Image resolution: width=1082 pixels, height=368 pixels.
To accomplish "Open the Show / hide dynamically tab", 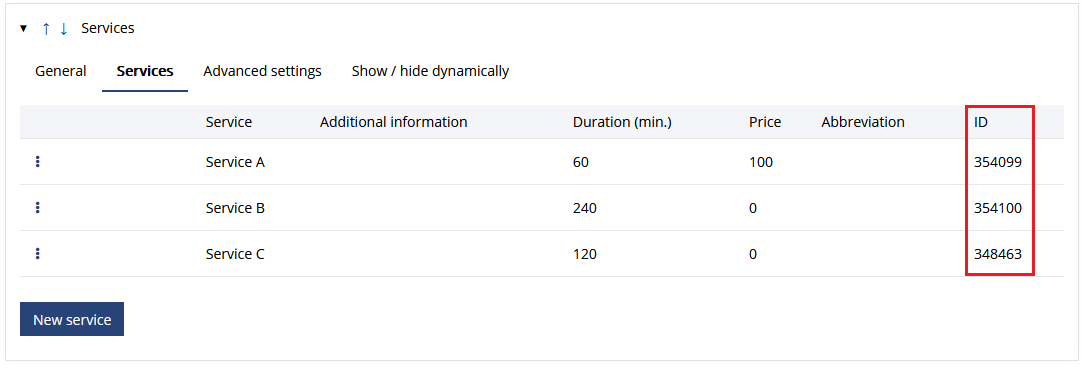I will [431, 70].
